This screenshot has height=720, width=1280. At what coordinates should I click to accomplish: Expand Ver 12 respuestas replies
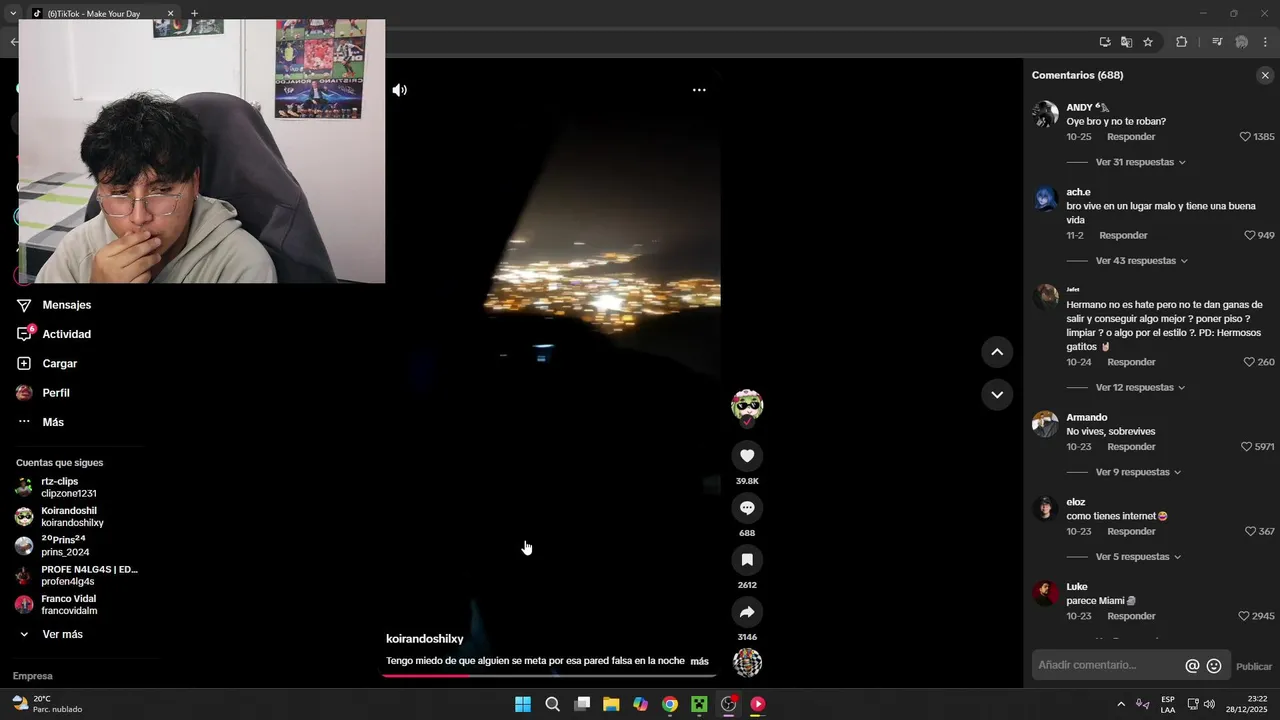(1140, 387)
